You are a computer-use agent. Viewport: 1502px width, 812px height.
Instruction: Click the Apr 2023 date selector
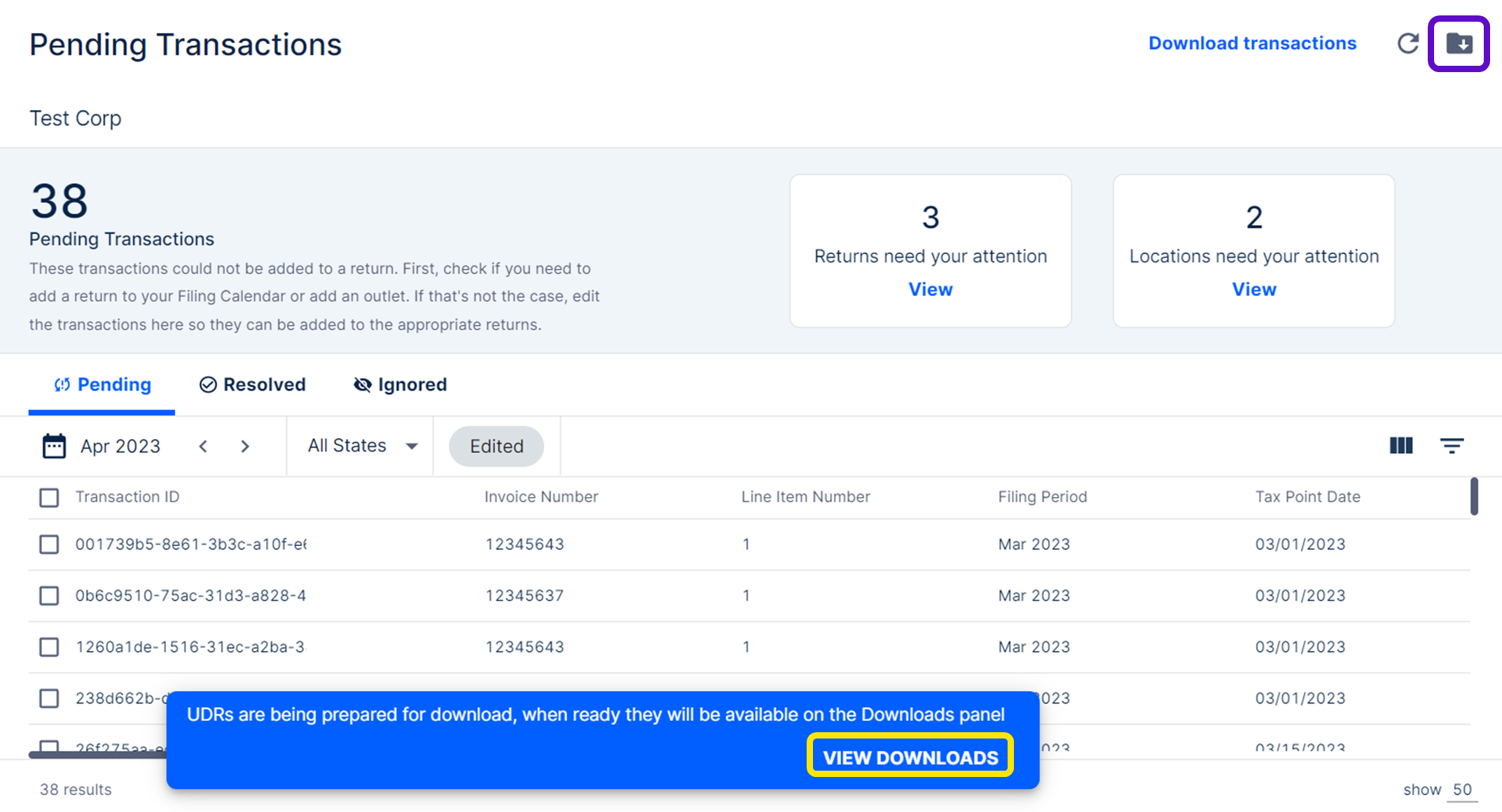coord(120,447)
